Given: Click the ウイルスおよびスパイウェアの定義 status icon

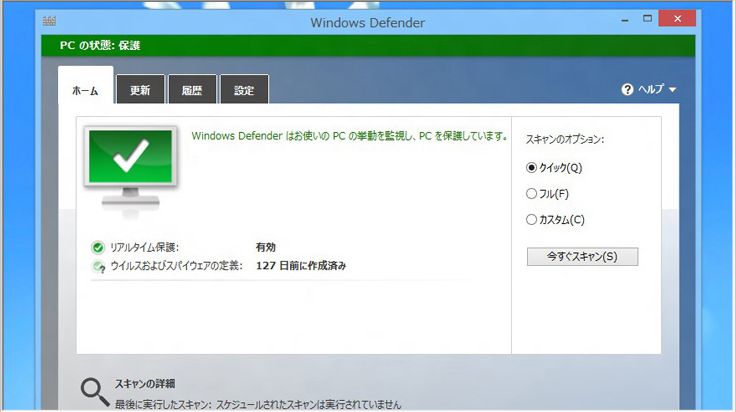Looking at the screenshot, I should pyautogui.click(x=99, y=267).
